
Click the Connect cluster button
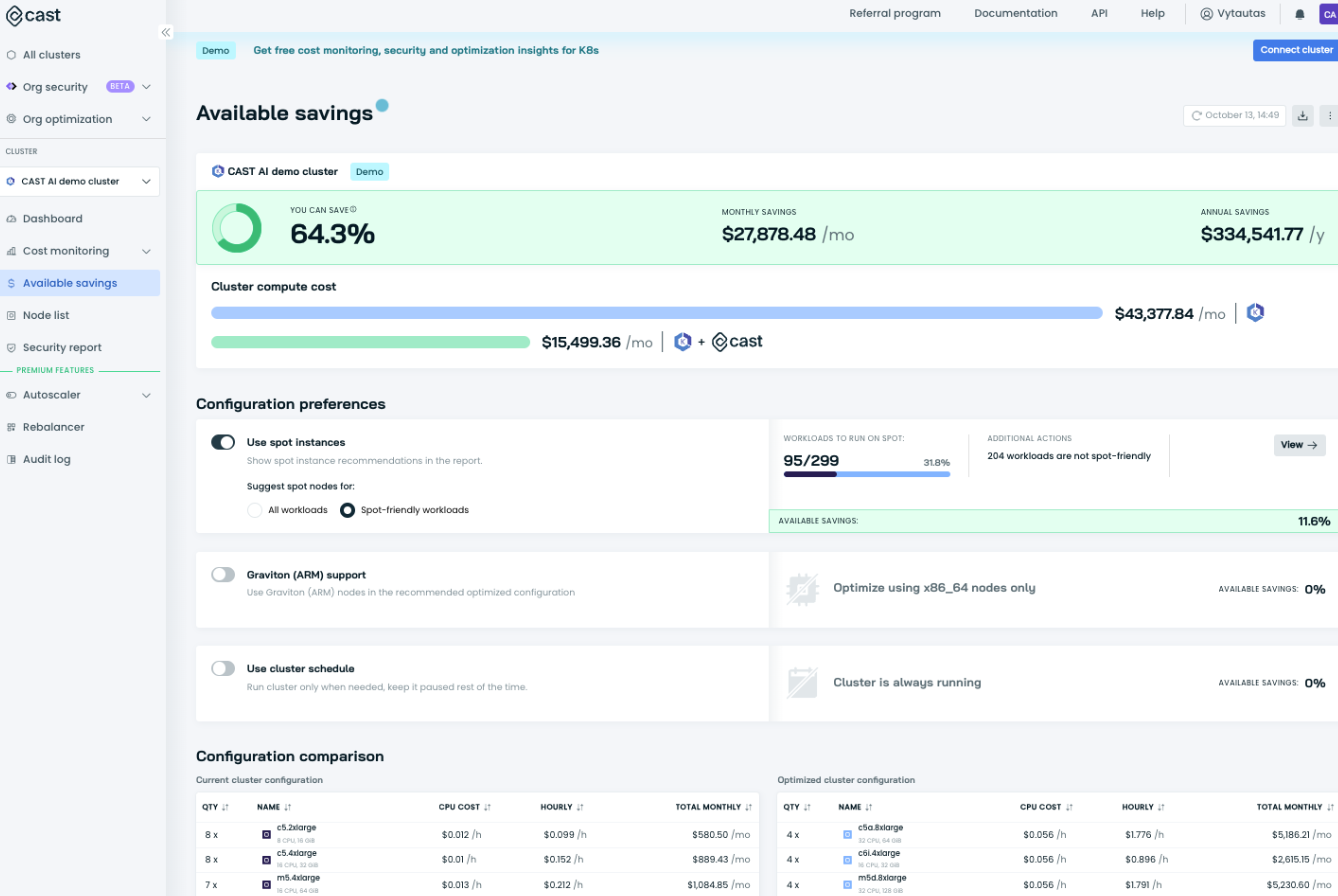(1294, 50)
